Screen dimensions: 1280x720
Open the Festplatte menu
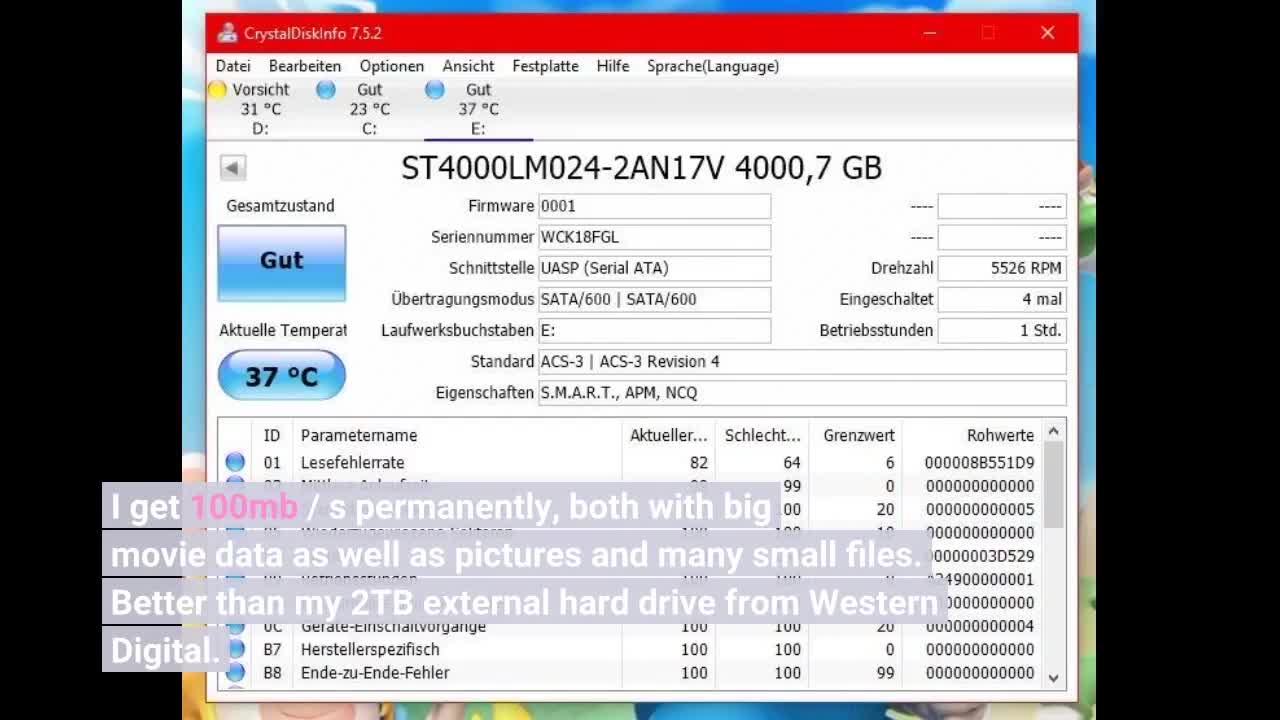tap(545, 66)
